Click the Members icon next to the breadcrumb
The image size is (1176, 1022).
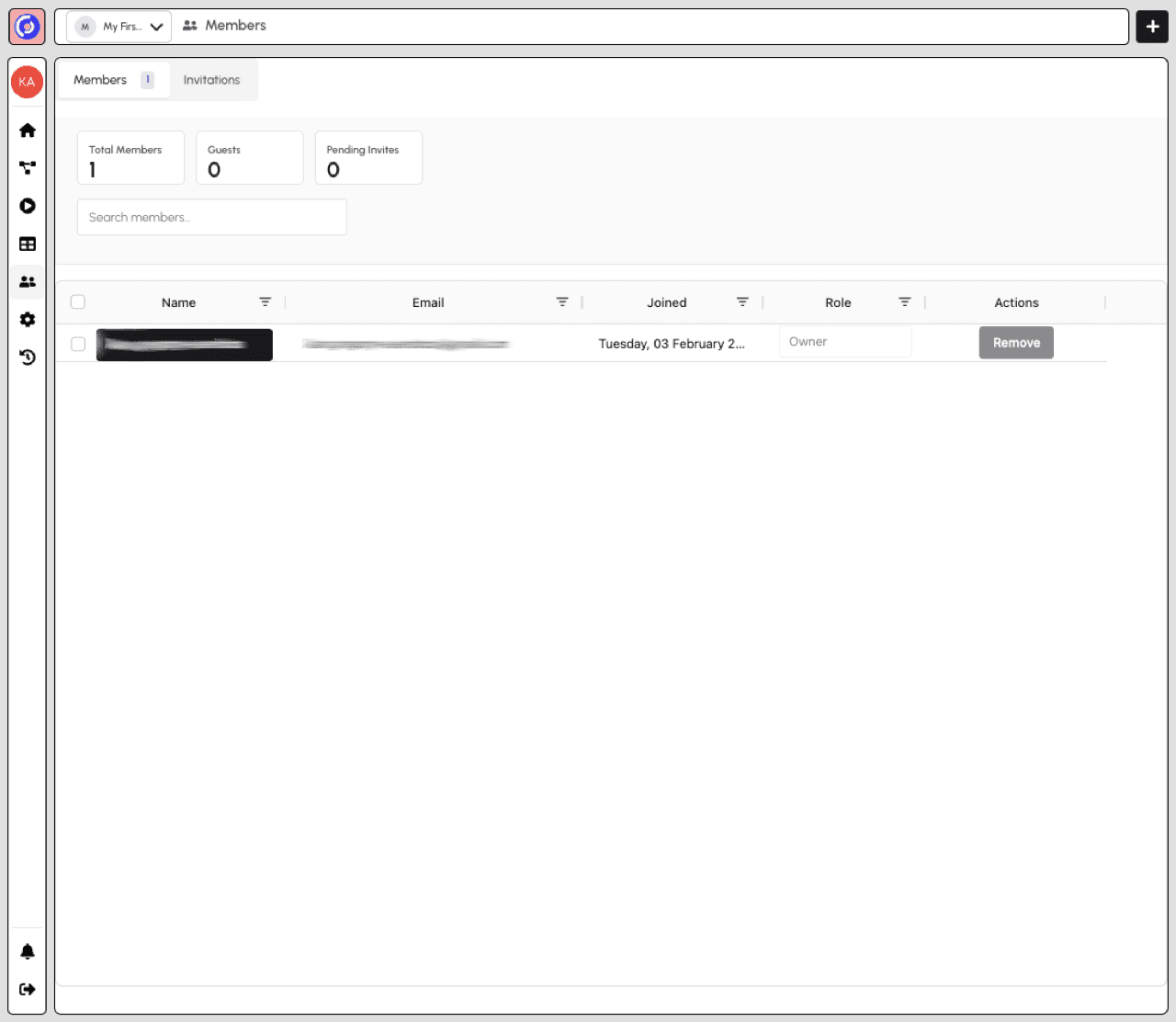coord(190,26)
